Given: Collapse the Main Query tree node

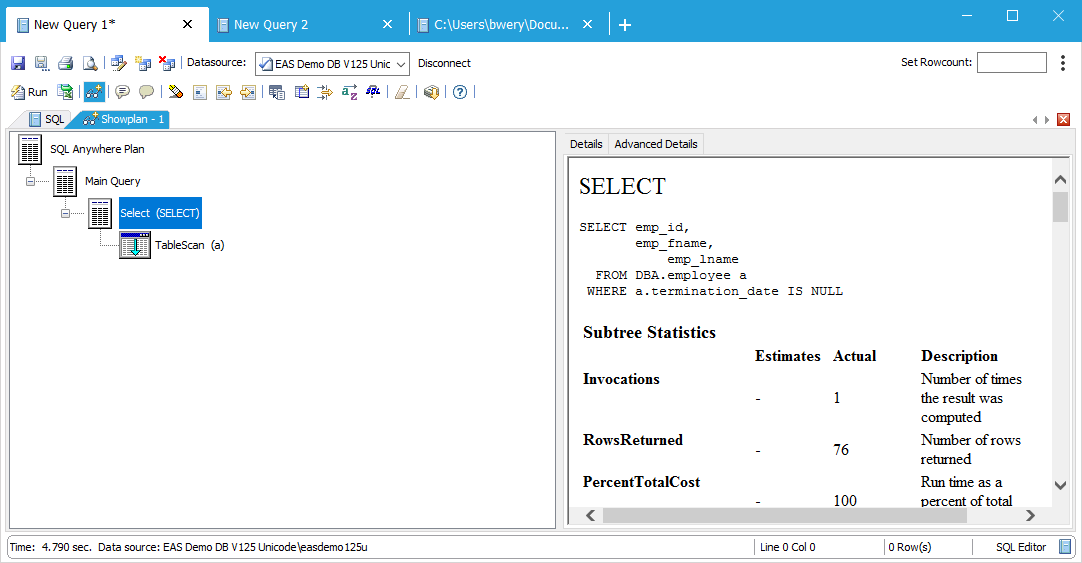Looking at the screenshot, I should tap(32, 182).
